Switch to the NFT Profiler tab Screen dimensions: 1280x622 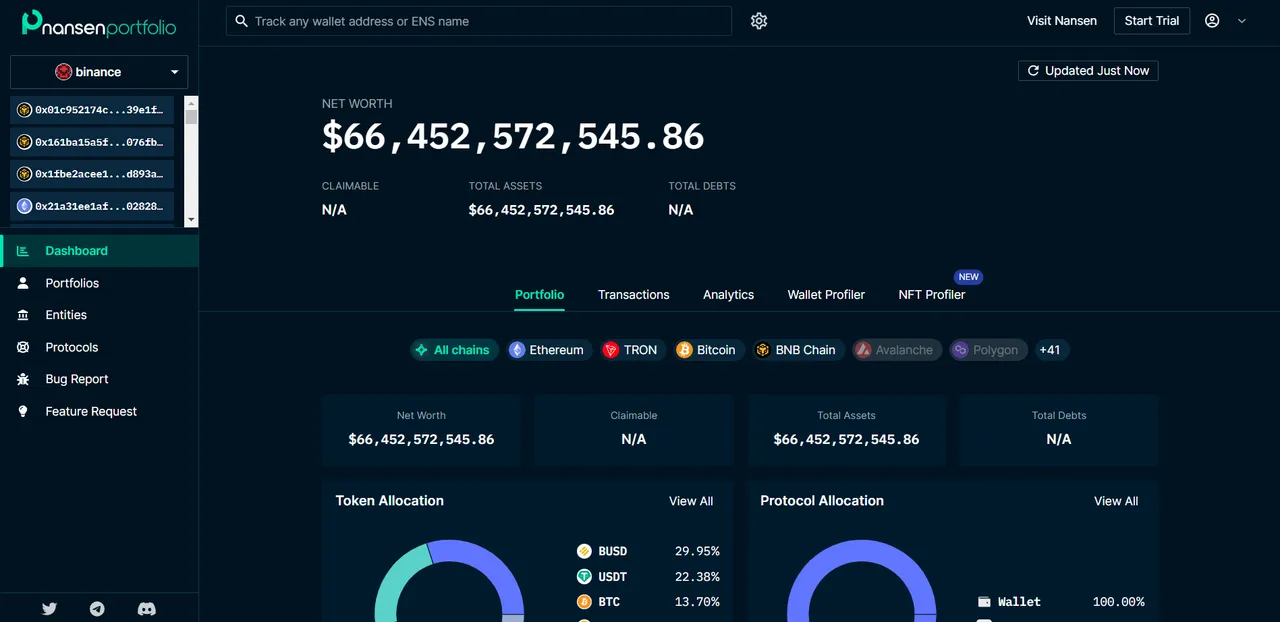pos(932,295)
